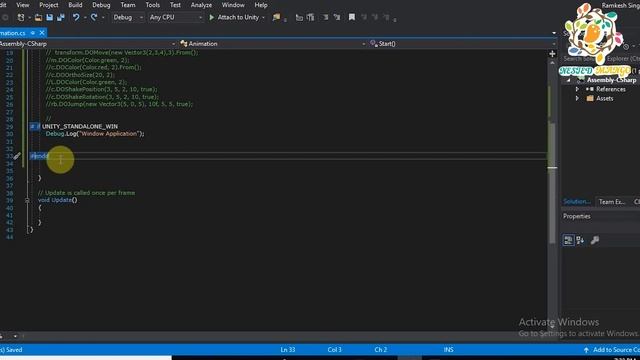The width and height of the screenshot is (640, 360).
Task: Click the Find in Files icon after Attach to Unity
Action: [277, 17]
